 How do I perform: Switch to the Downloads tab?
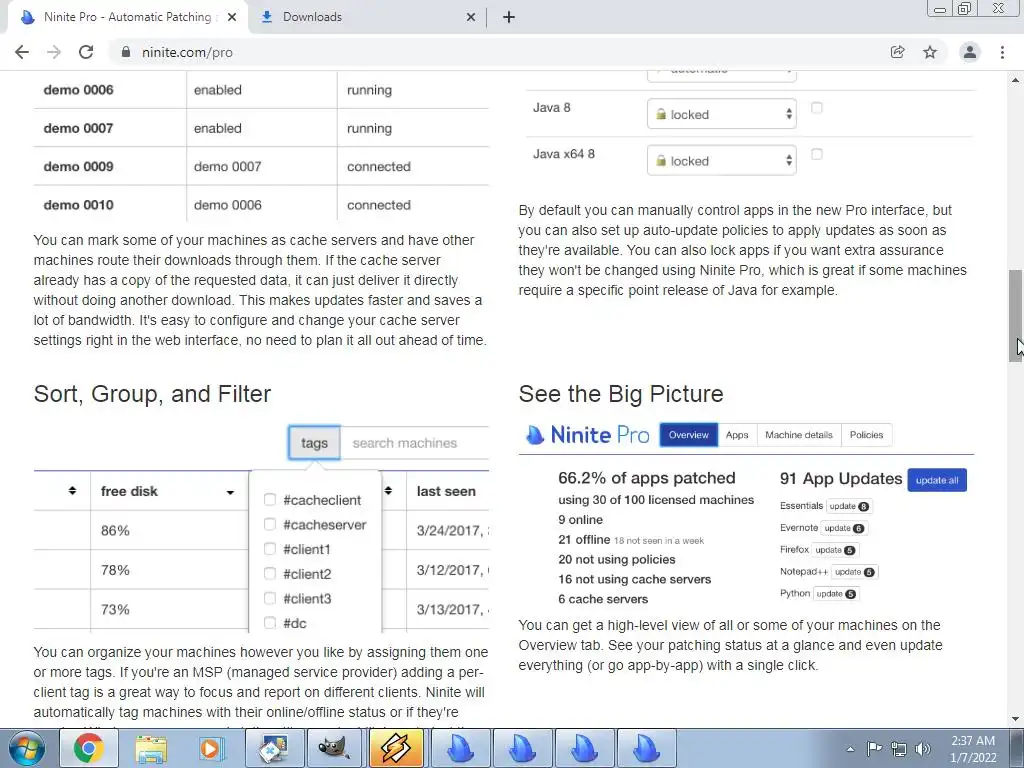(x=368, y=17)
